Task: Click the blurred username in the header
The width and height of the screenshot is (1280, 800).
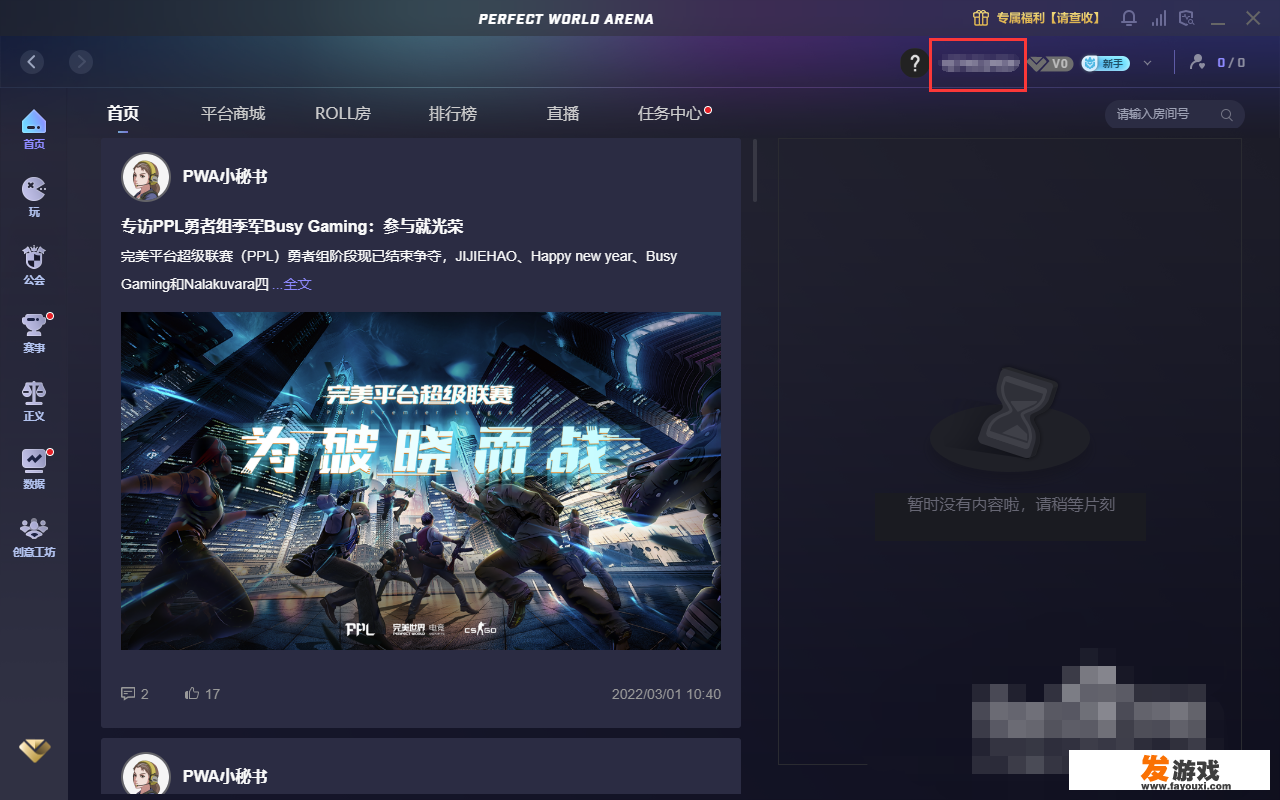Action: 979,64
